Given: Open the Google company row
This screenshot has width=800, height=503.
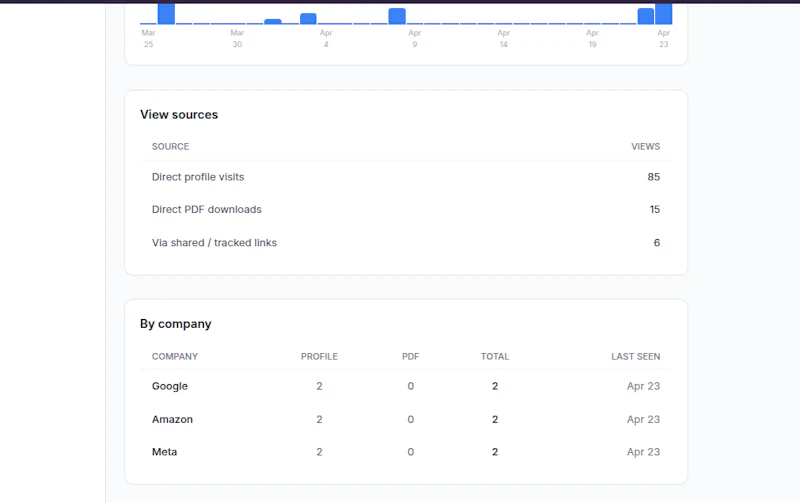Looking at the screenshot, I should tap(406, 386).
